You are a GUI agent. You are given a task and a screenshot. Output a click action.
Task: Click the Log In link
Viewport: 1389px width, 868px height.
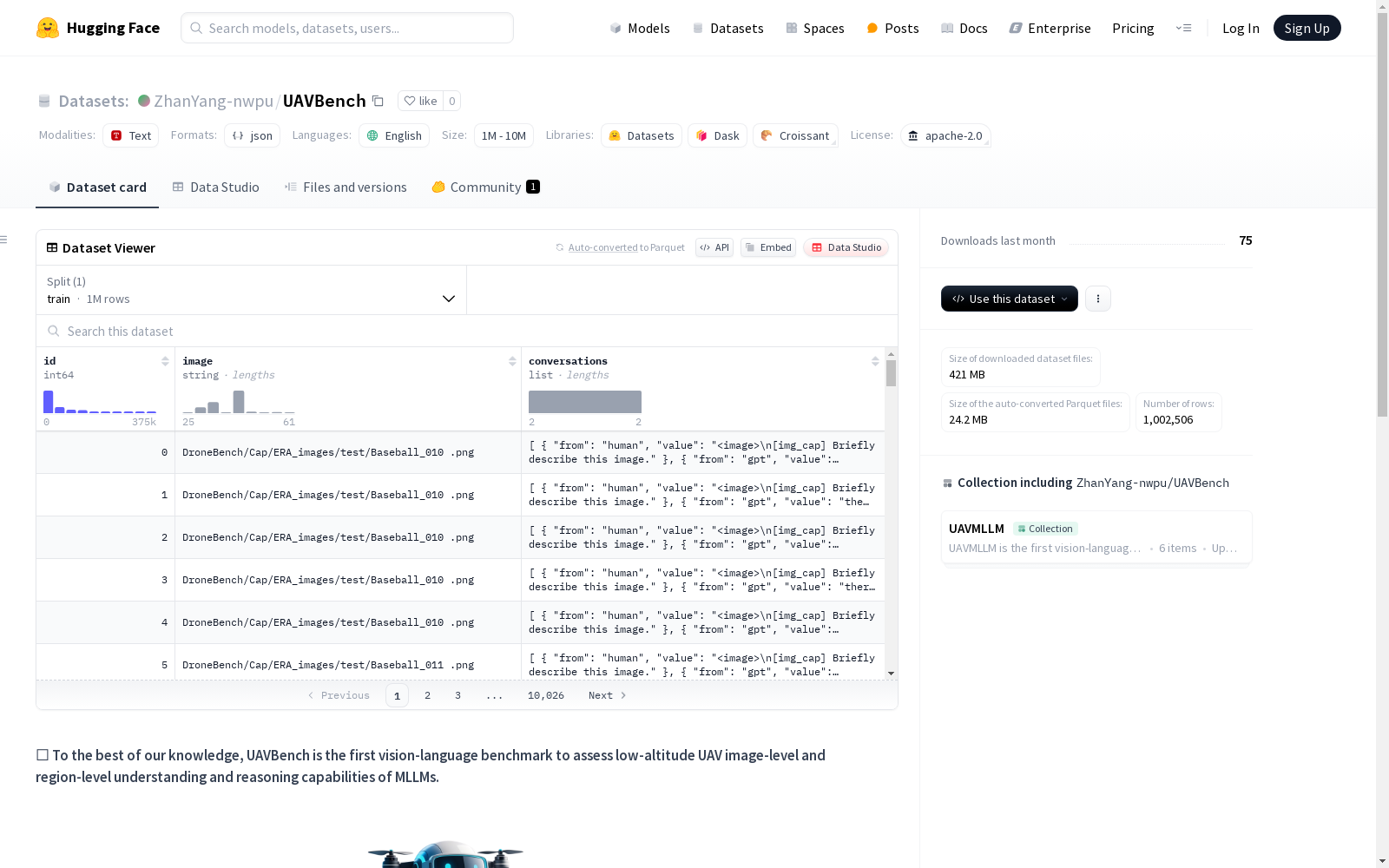click(x=1241, y=28)
